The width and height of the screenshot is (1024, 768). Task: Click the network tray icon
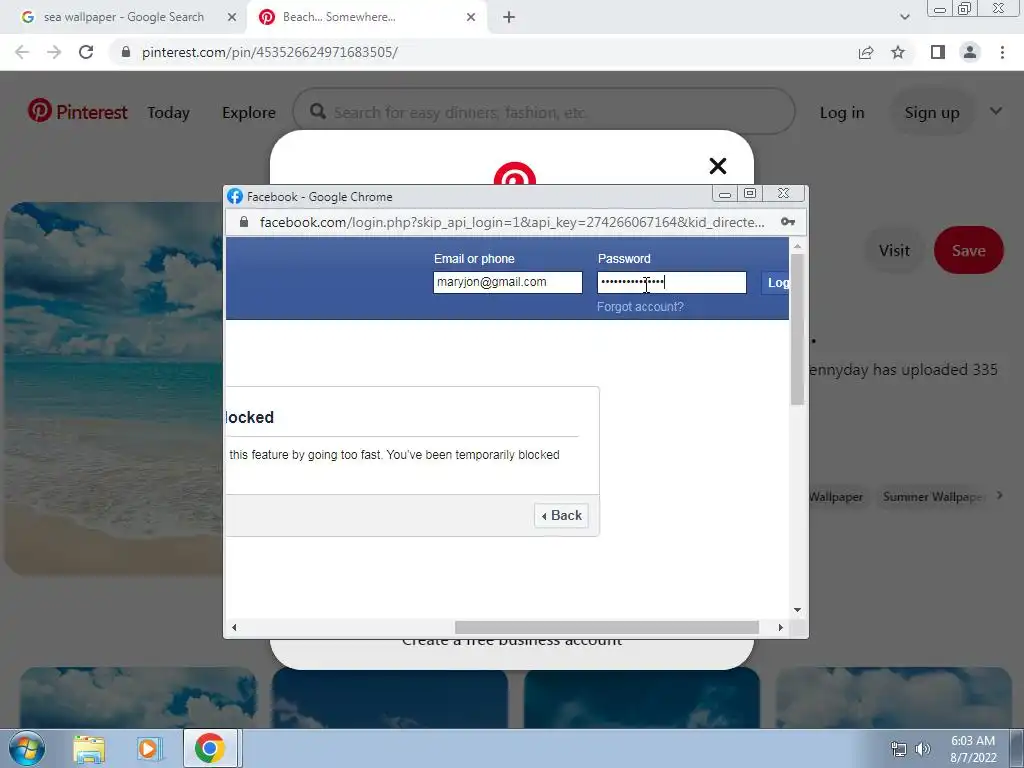[899, 749]
